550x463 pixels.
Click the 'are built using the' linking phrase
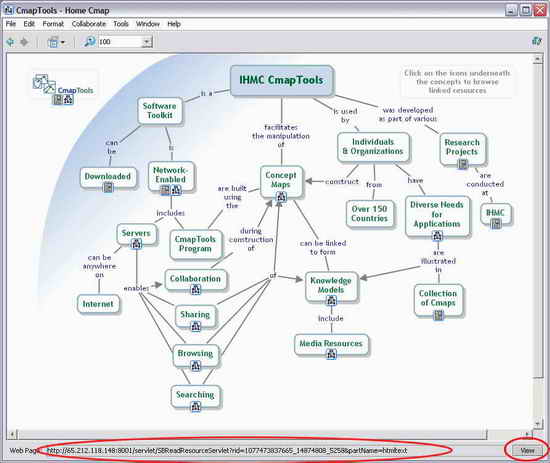click(x=232, y=197)
